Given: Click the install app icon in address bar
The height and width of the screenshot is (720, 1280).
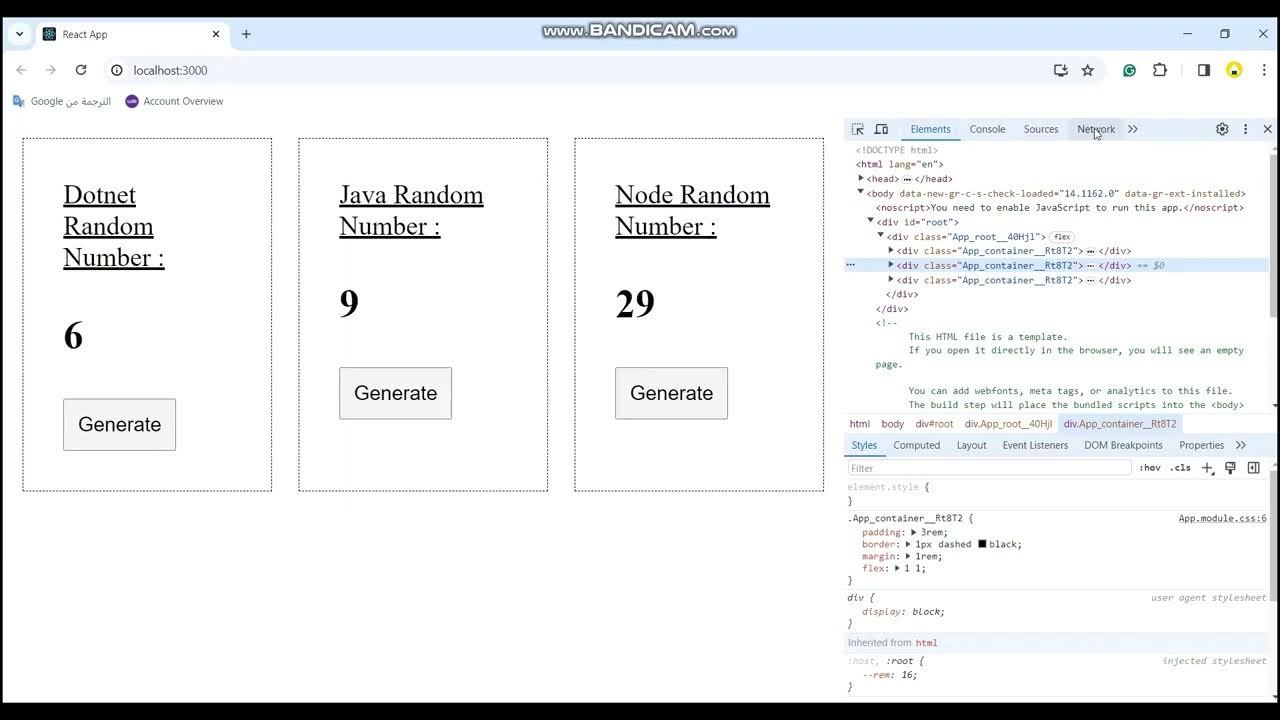Looking at the screenshot, I should point(1061,70).
